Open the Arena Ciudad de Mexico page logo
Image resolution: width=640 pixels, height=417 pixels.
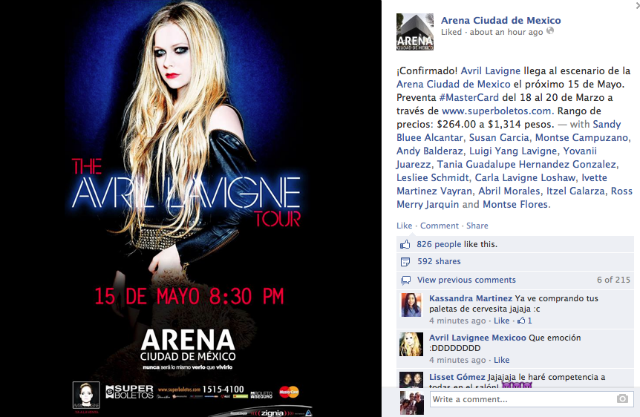click(x=415, y=32)
